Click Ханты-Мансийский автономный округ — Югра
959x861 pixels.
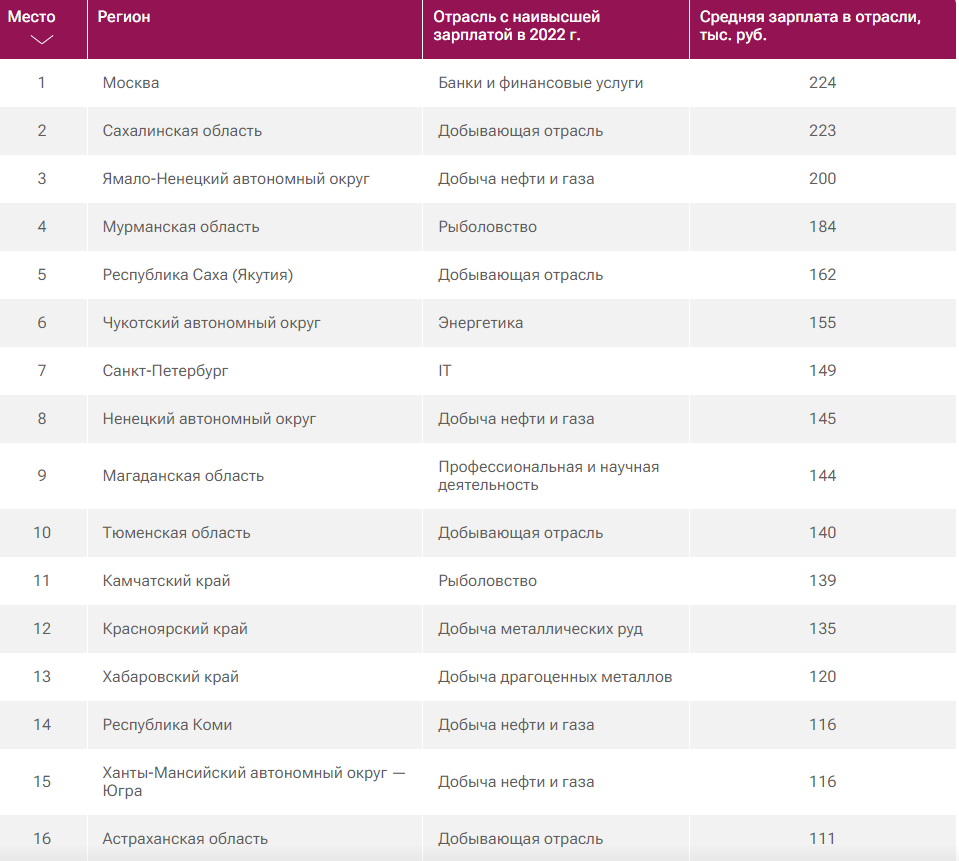254,782
